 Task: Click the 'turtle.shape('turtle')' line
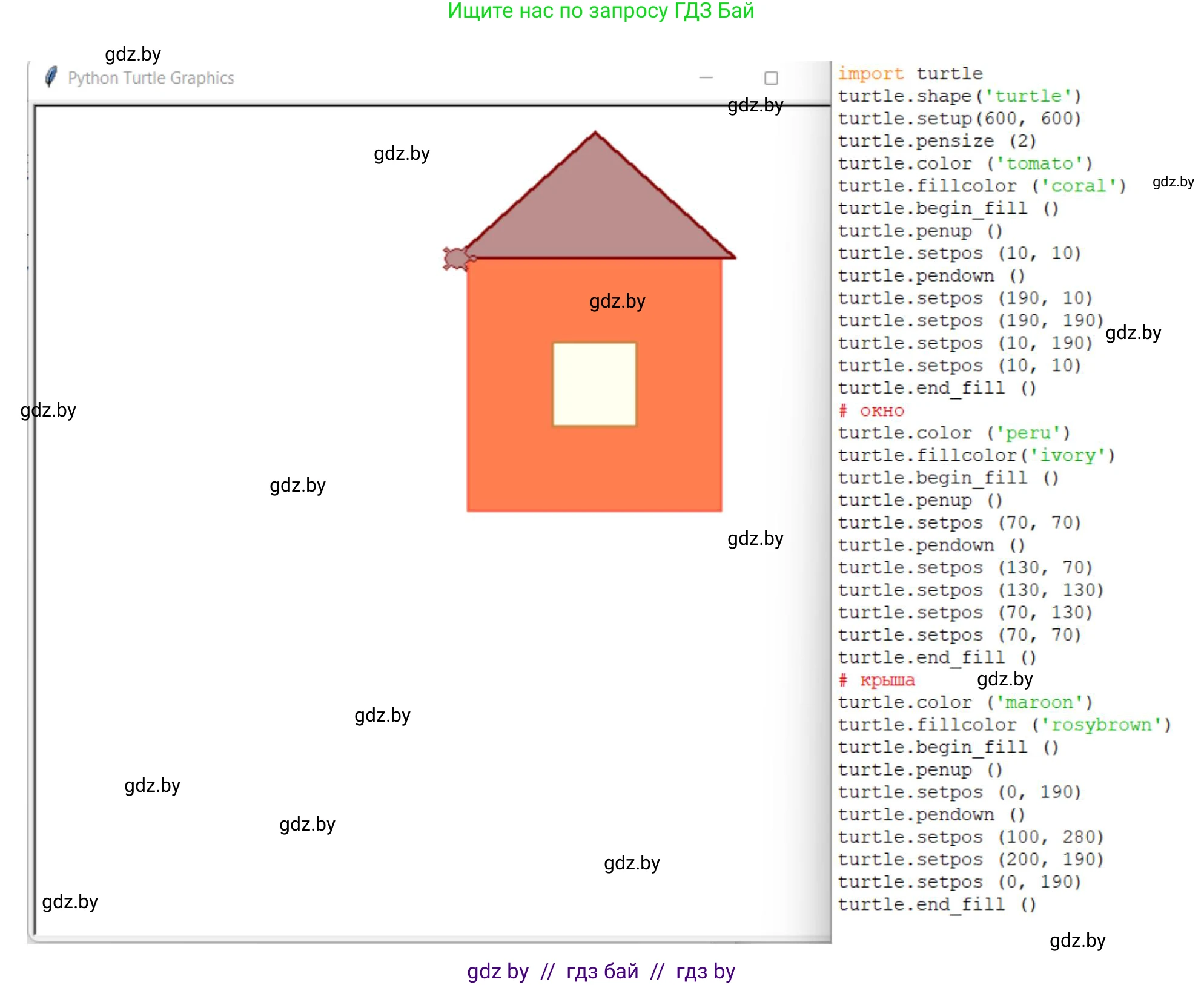(x=959, y=96)
